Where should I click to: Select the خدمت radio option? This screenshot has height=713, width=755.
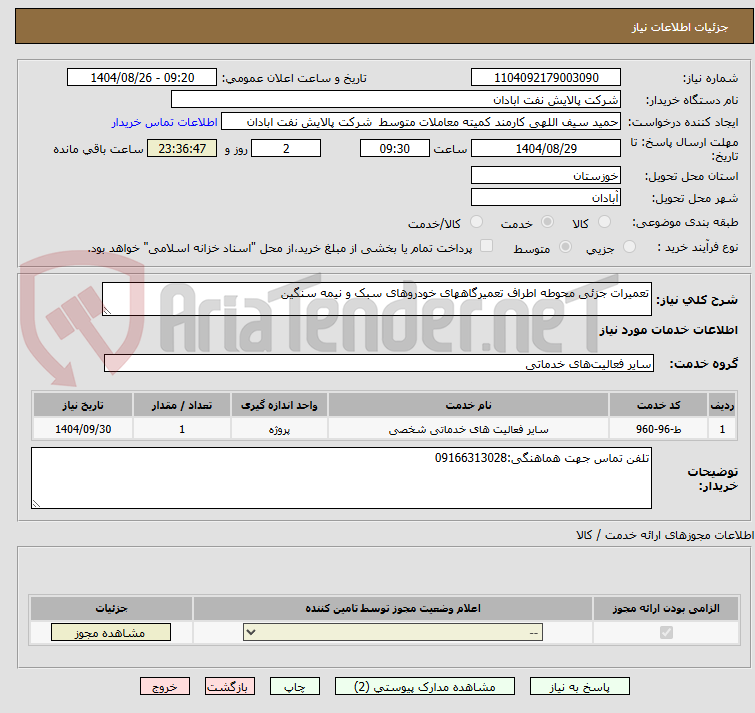[547, 222]
